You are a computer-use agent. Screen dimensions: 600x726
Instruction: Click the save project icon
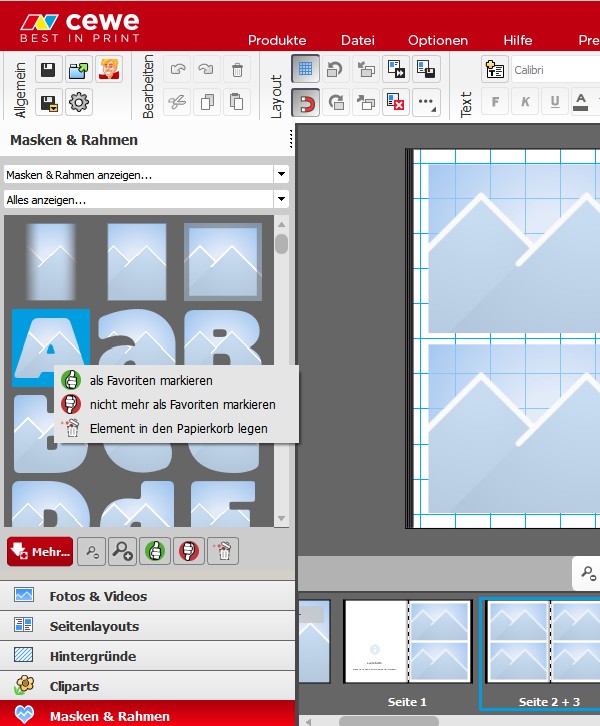[x=48, y=70]
